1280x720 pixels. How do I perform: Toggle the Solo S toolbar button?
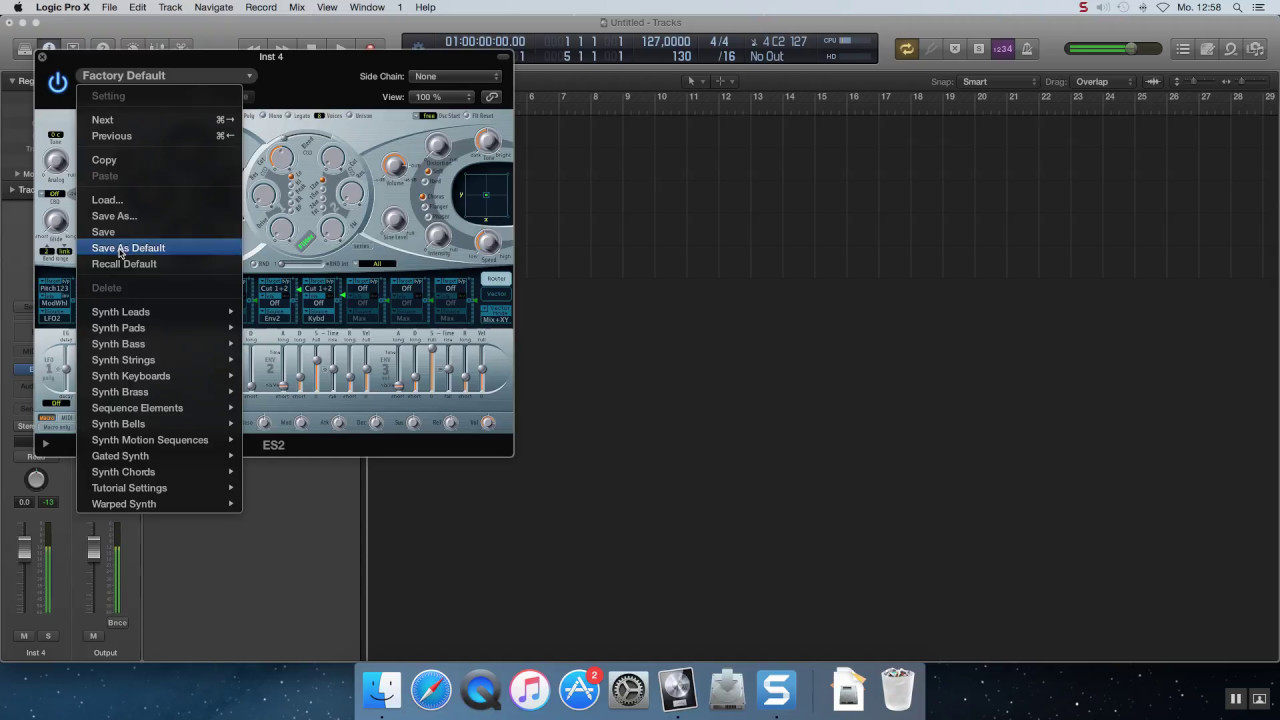tap(979, 49)
